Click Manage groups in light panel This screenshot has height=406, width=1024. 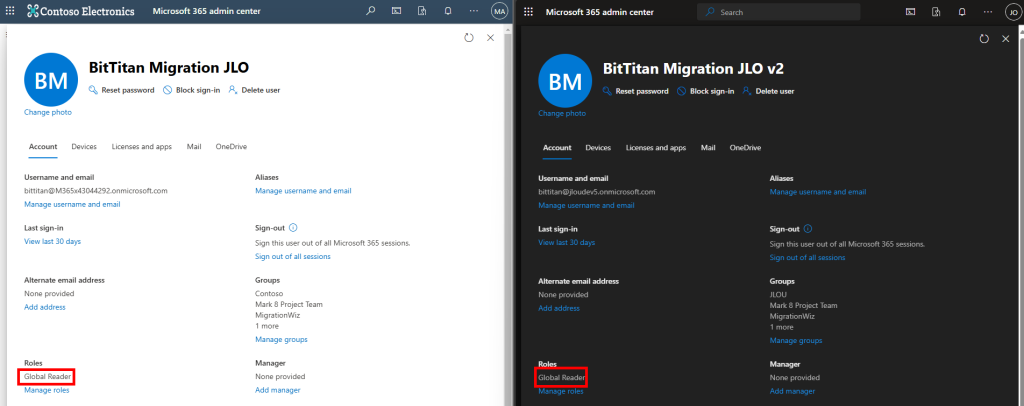pyautogui.click(x=281, y=339)
